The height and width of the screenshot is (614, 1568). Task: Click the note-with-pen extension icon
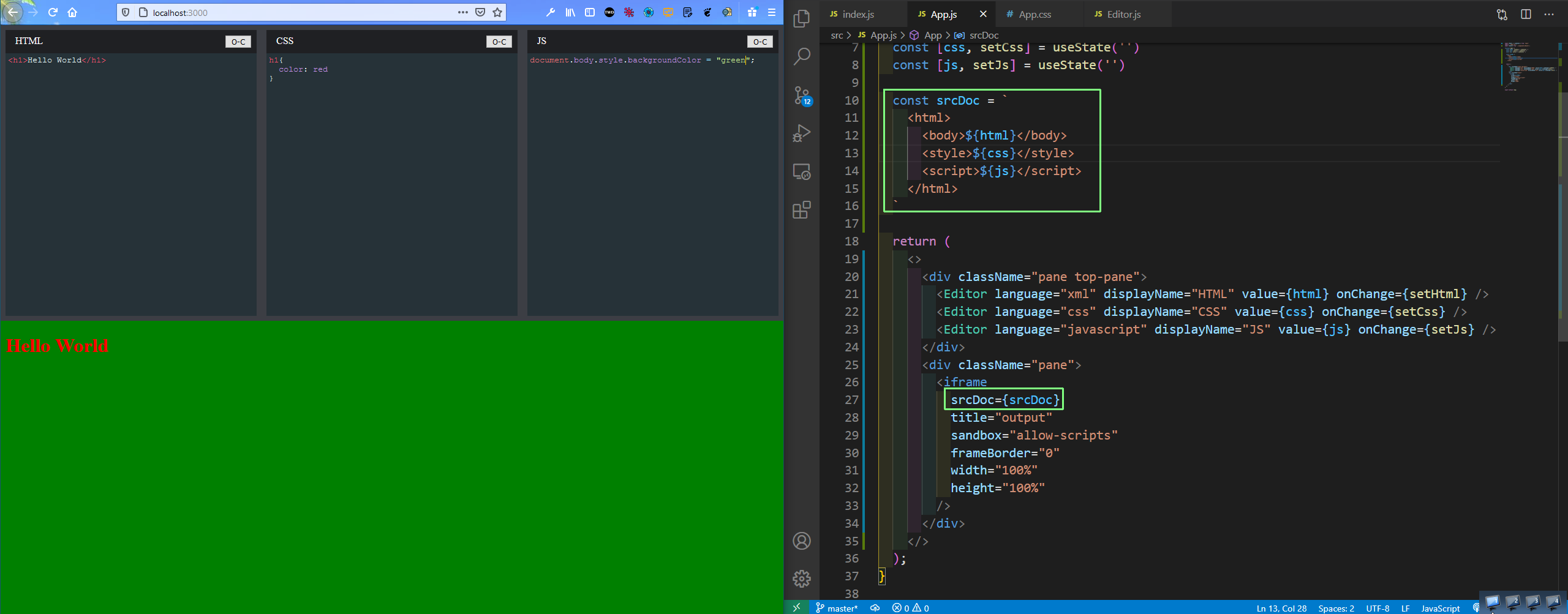[688, 12]
